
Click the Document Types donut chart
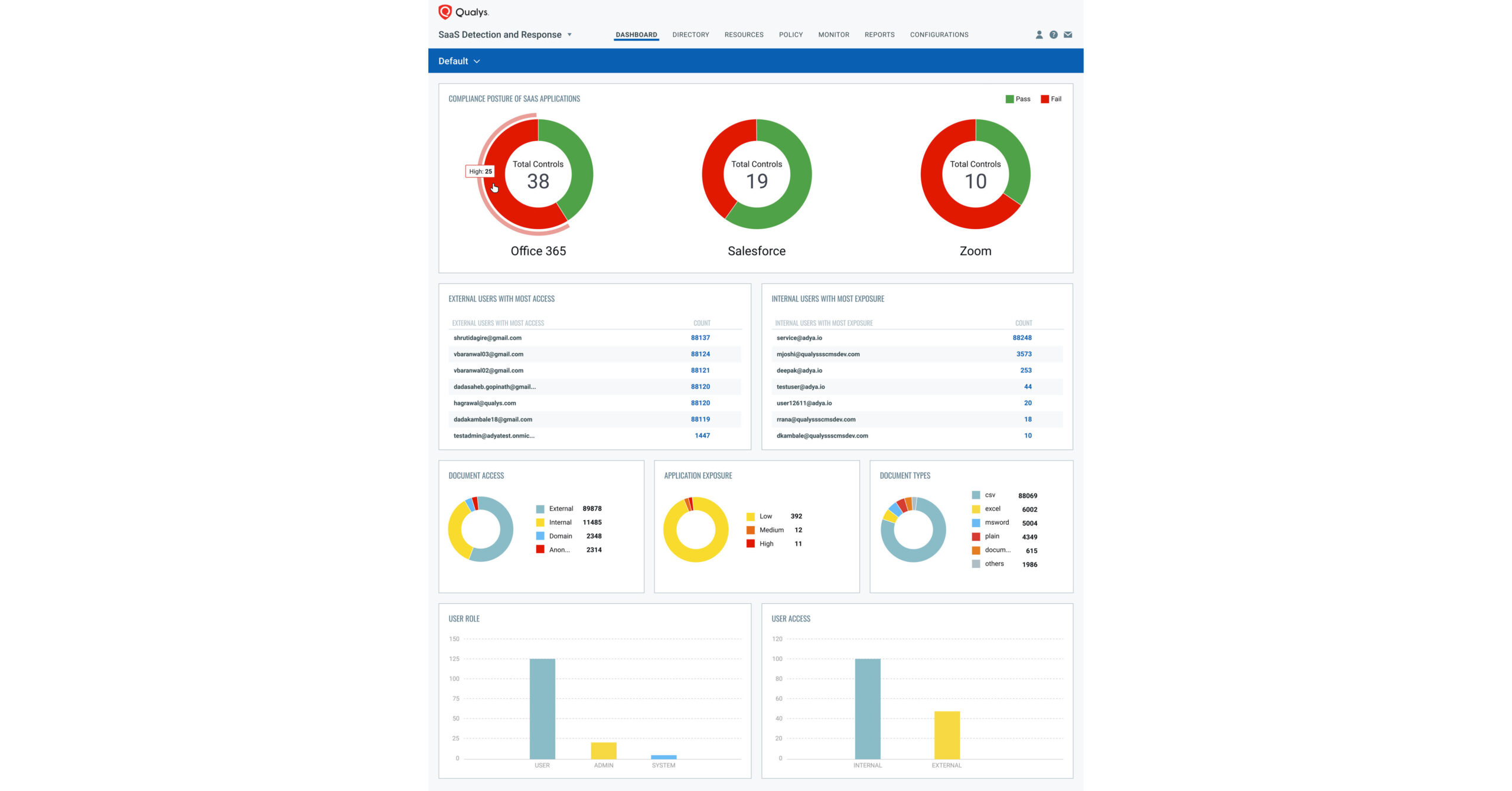[x=913, y=529]
